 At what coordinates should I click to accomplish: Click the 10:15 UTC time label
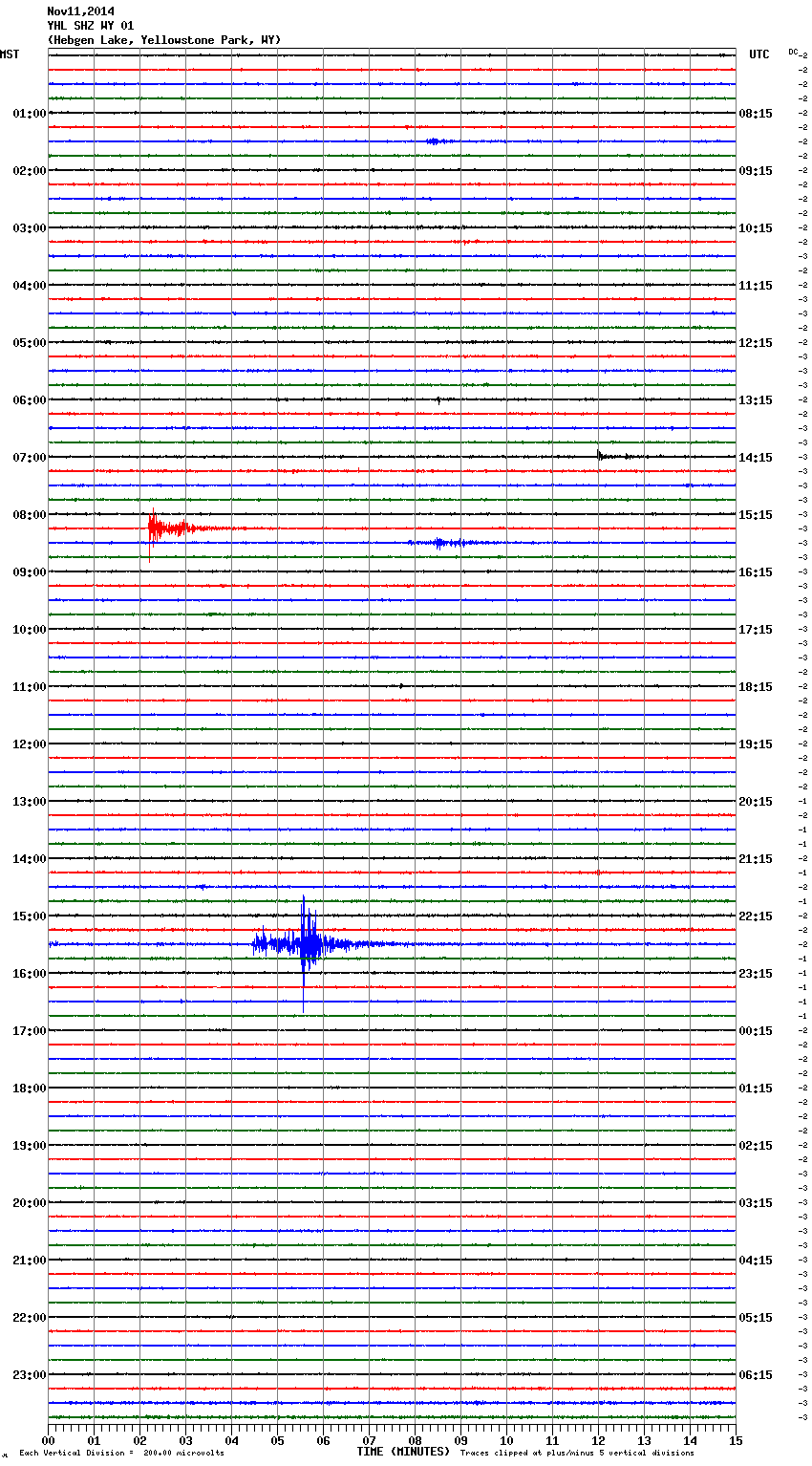click(x=756, y=228)
